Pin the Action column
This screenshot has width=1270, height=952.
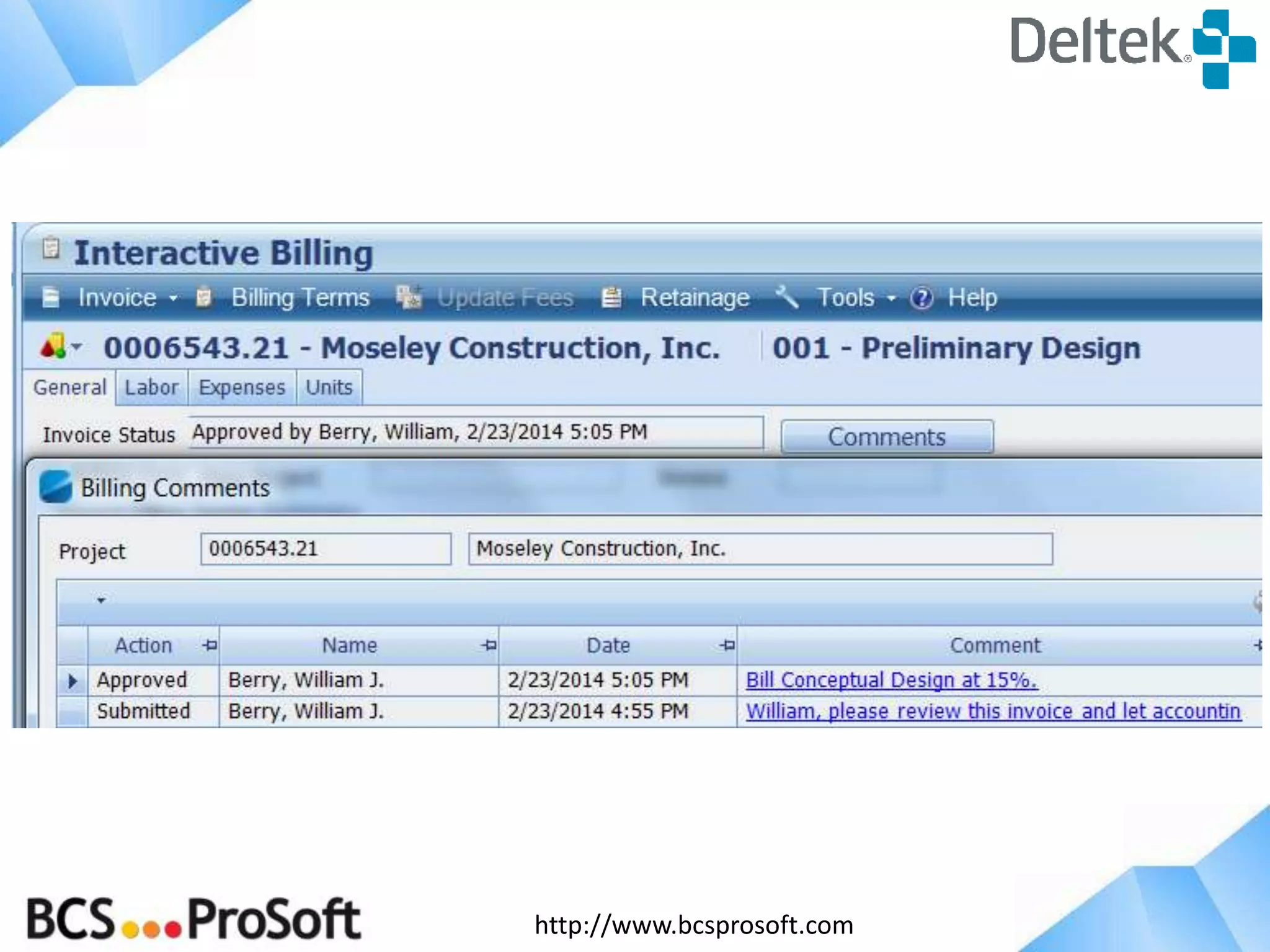click(210, 645)
